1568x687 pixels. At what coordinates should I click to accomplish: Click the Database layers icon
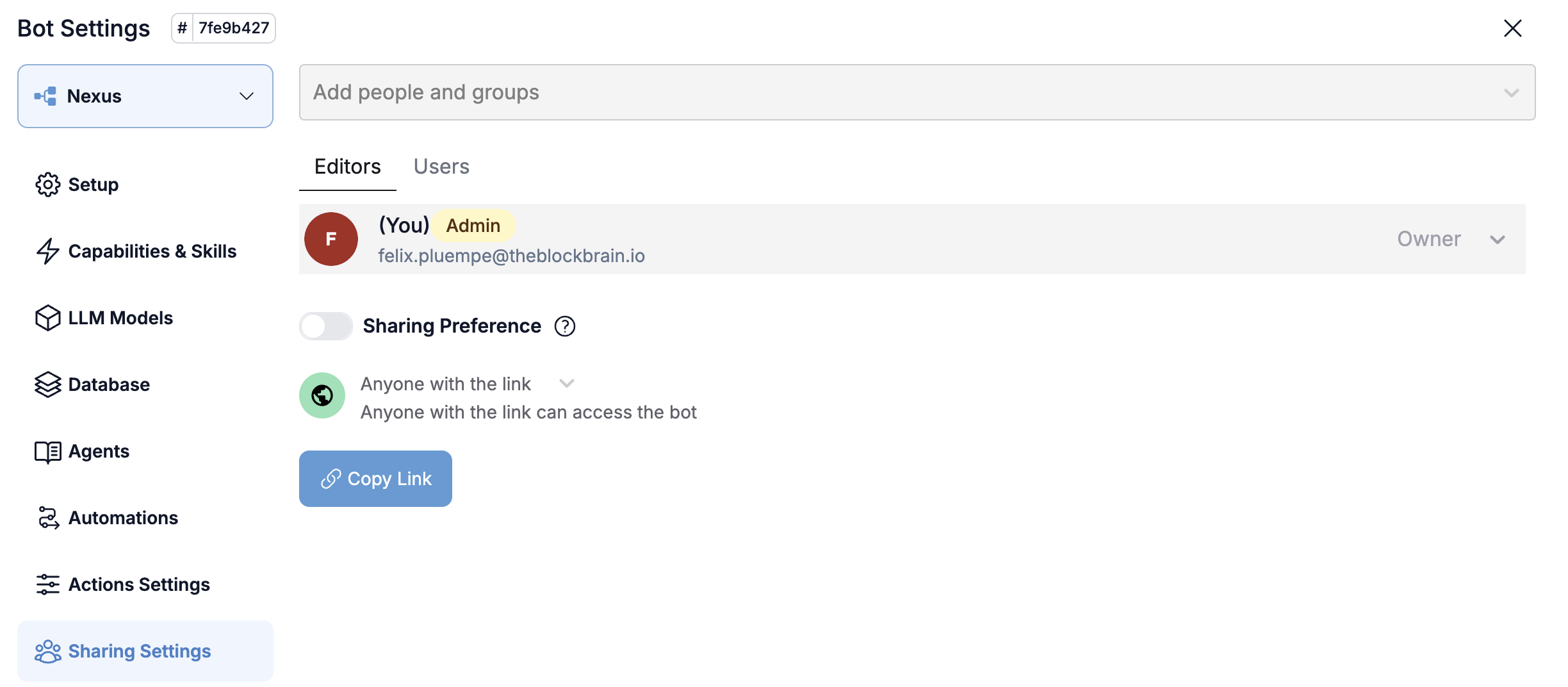pos(47,385)
